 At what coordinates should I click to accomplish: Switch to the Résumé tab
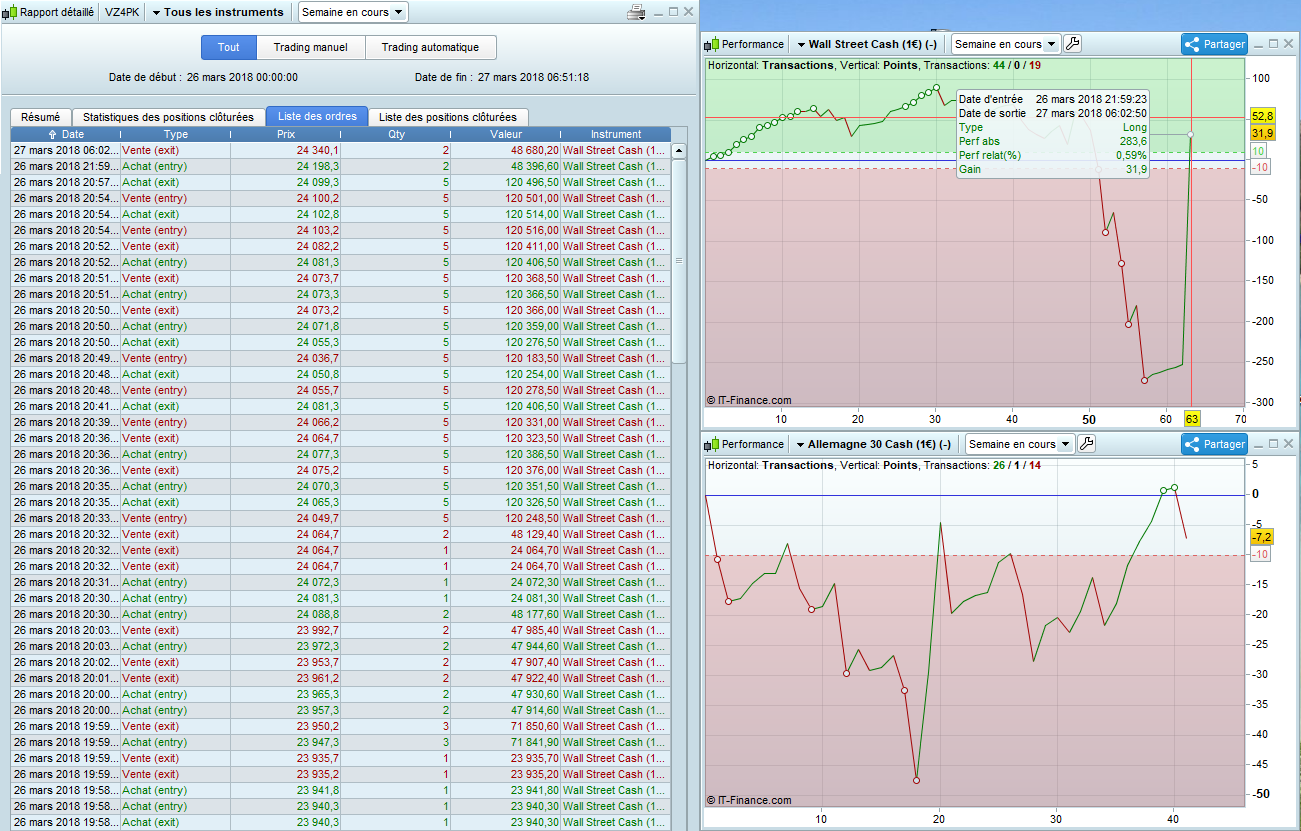(x=40, y=117)
